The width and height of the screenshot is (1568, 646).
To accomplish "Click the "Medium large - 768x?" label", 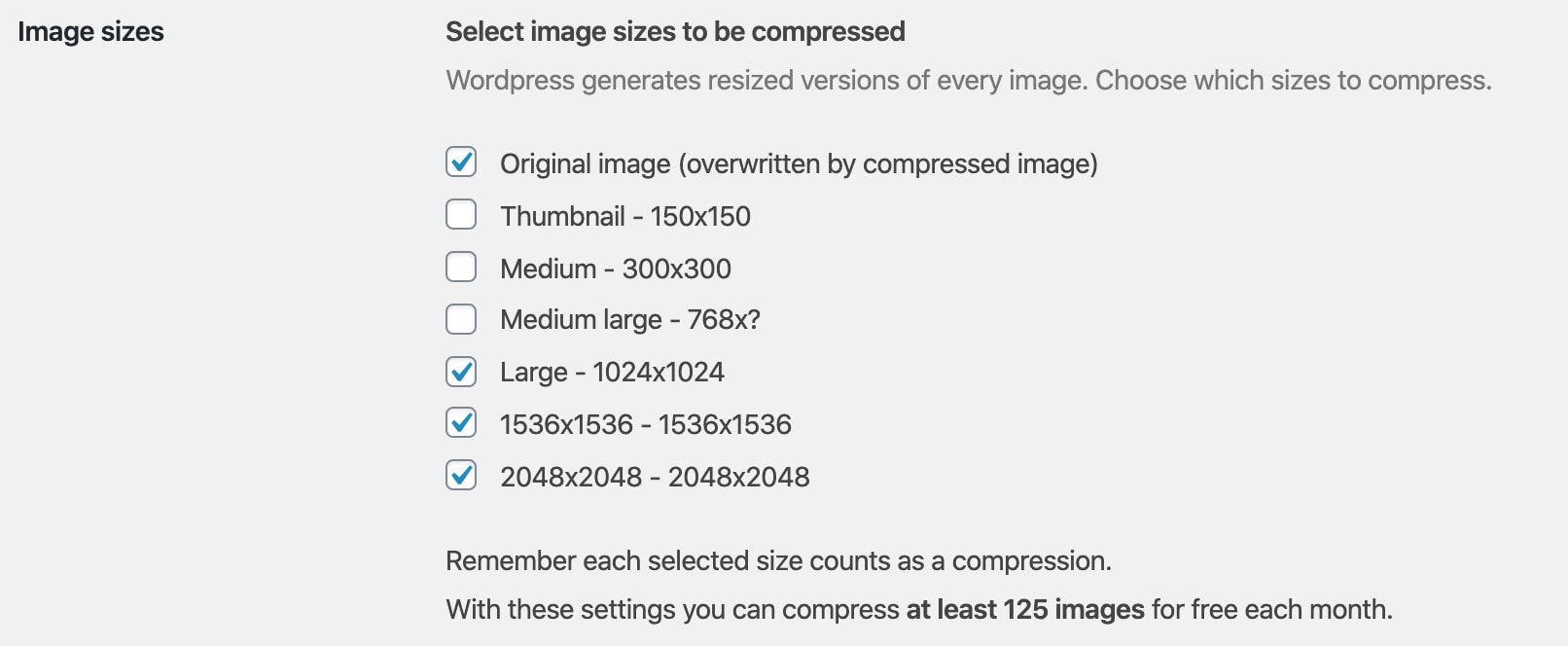I will click(x=629, y=320).
